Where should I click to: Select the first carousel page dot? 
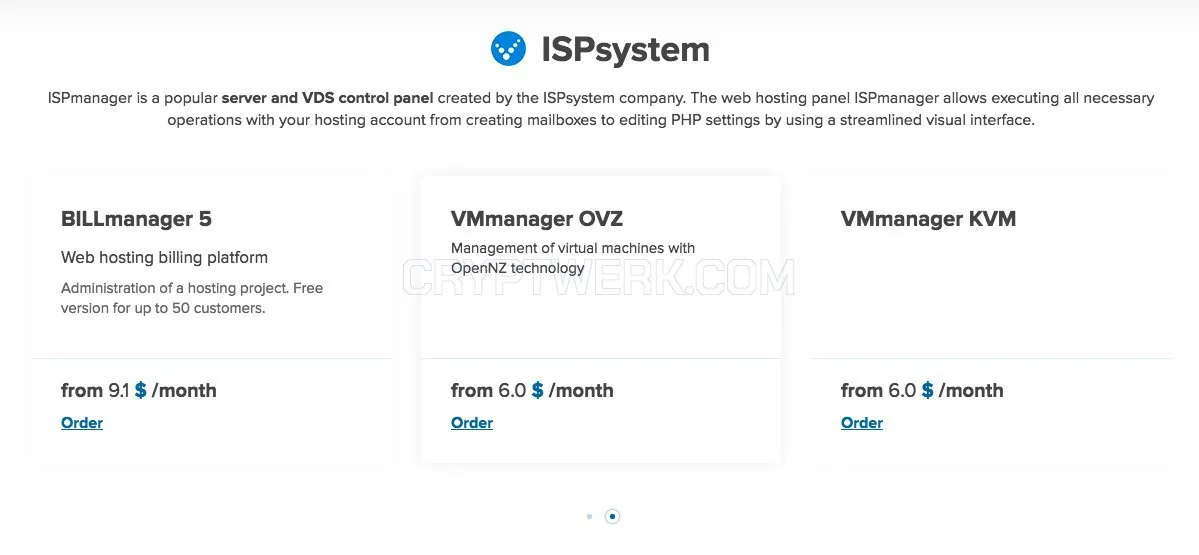point(589,517)
